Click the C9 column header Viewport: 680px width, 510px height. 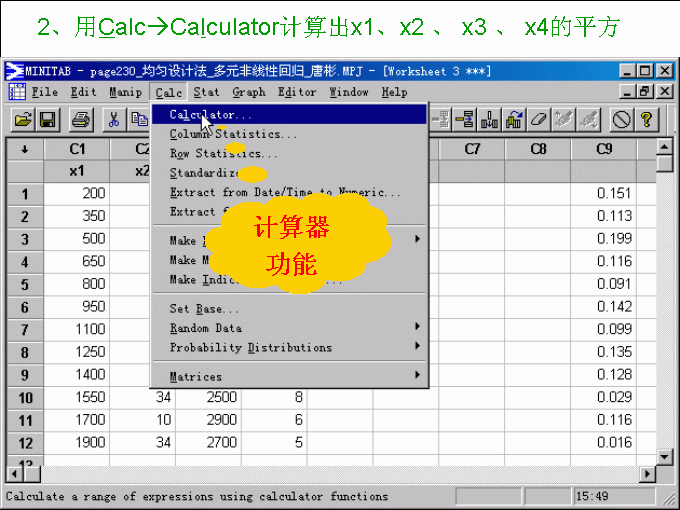coord(603,149)
